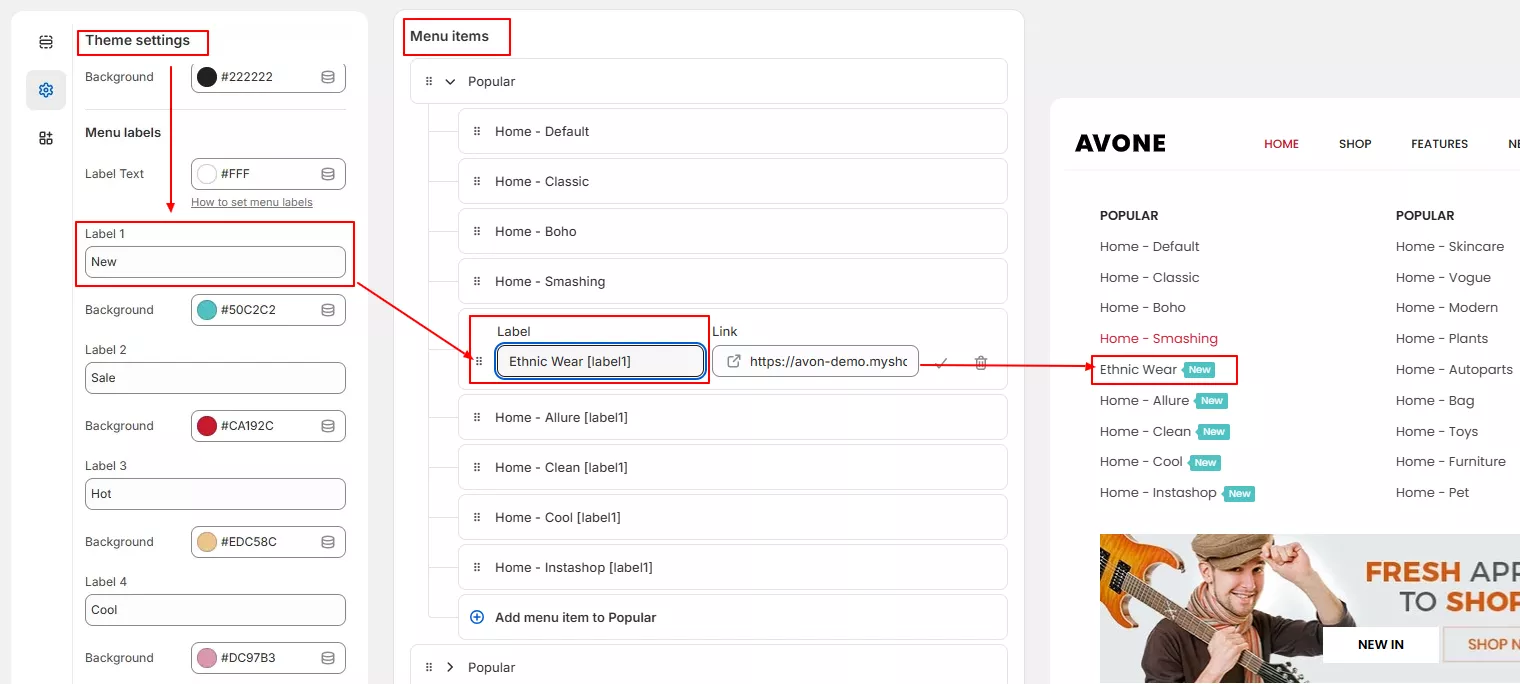
Task: Expand the collapsed Popular group at bottom
Action: click(450, 667)
